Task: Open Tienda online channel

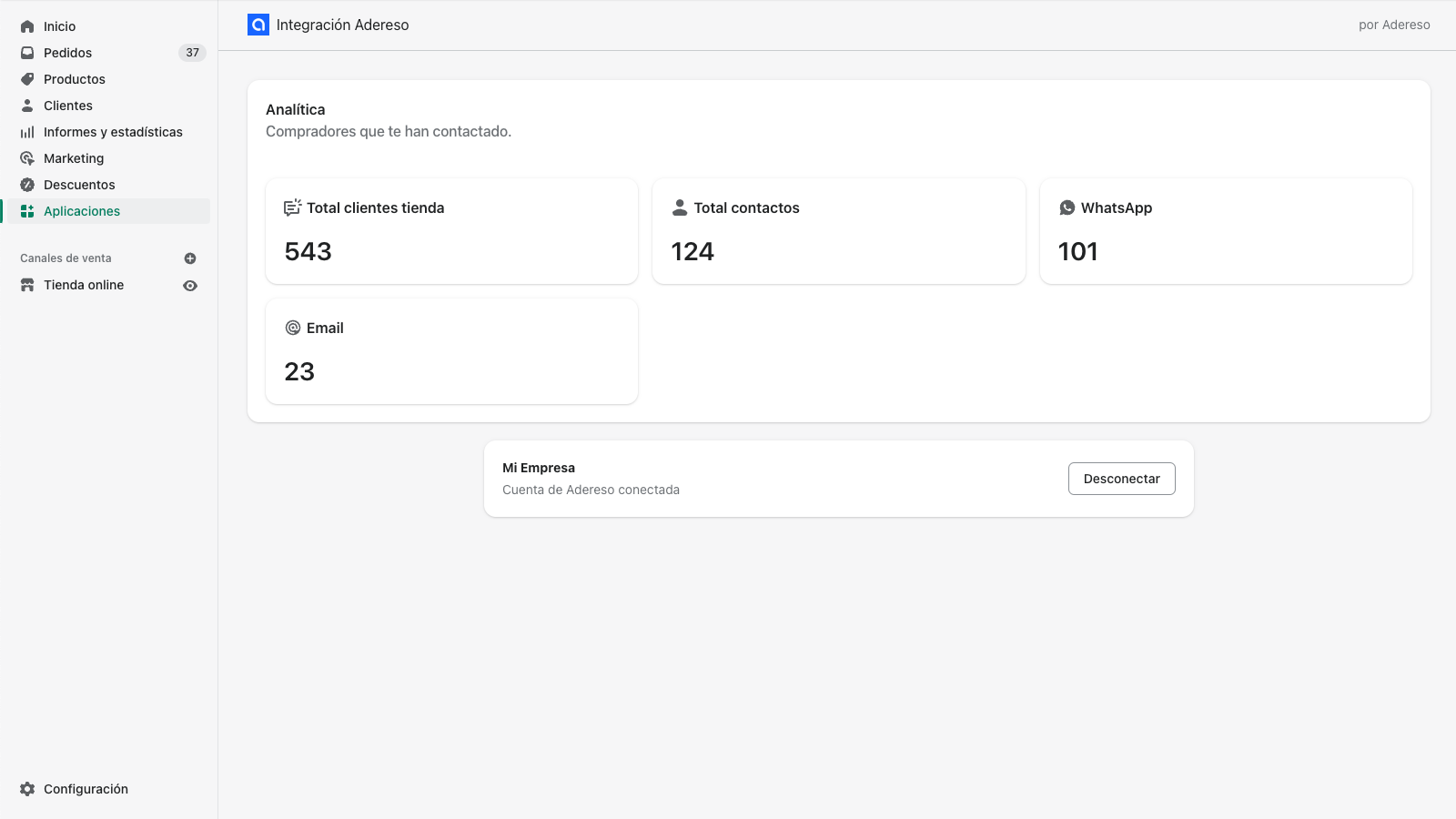Action: (x=84, y=285)
